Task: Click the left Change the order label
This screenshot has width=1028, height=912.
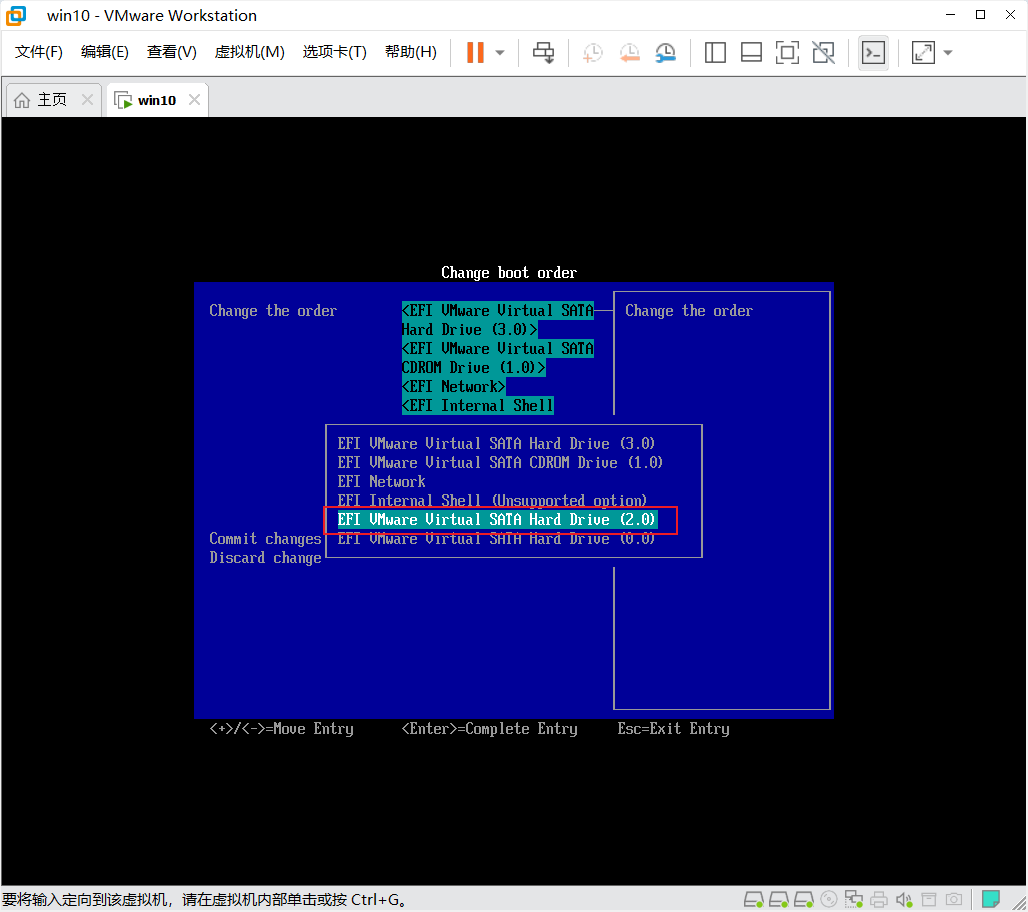Action: click(x=273, y=310)
